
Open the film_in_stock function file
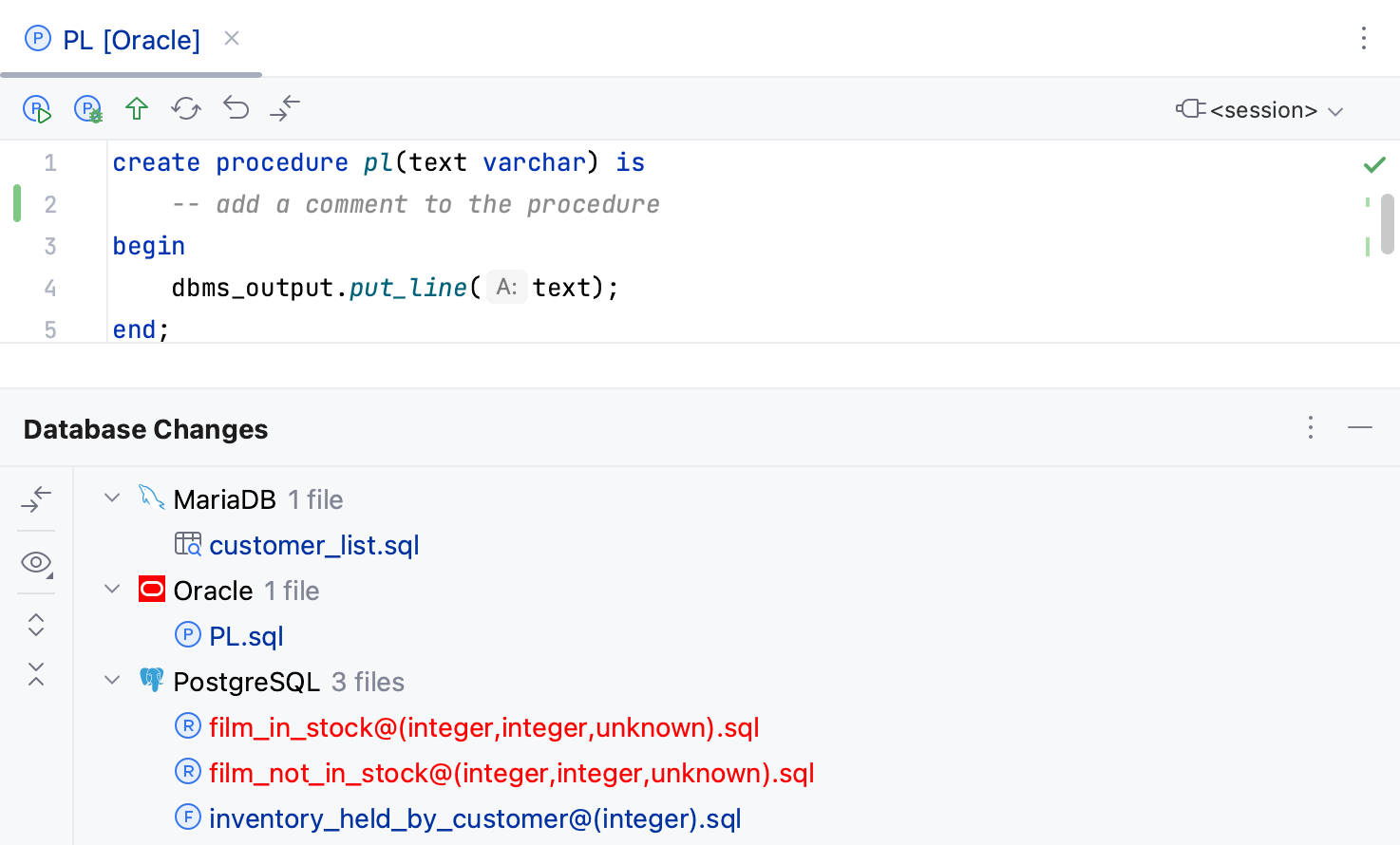(484, 726)
